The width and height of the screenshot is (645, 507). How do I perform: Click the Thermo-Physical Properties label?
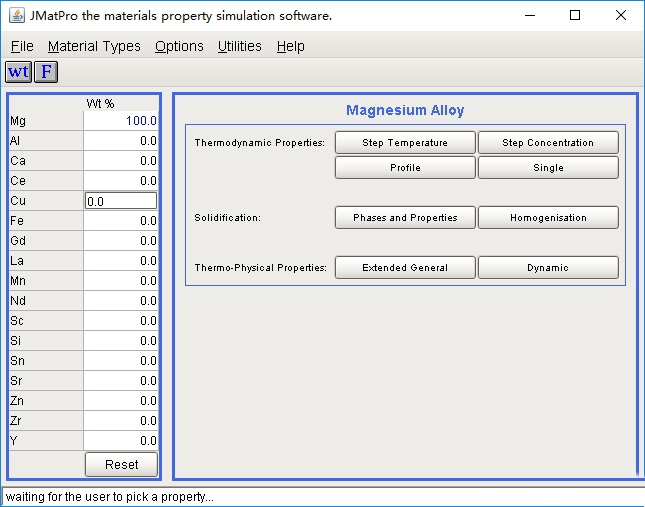tap(260, 268)
